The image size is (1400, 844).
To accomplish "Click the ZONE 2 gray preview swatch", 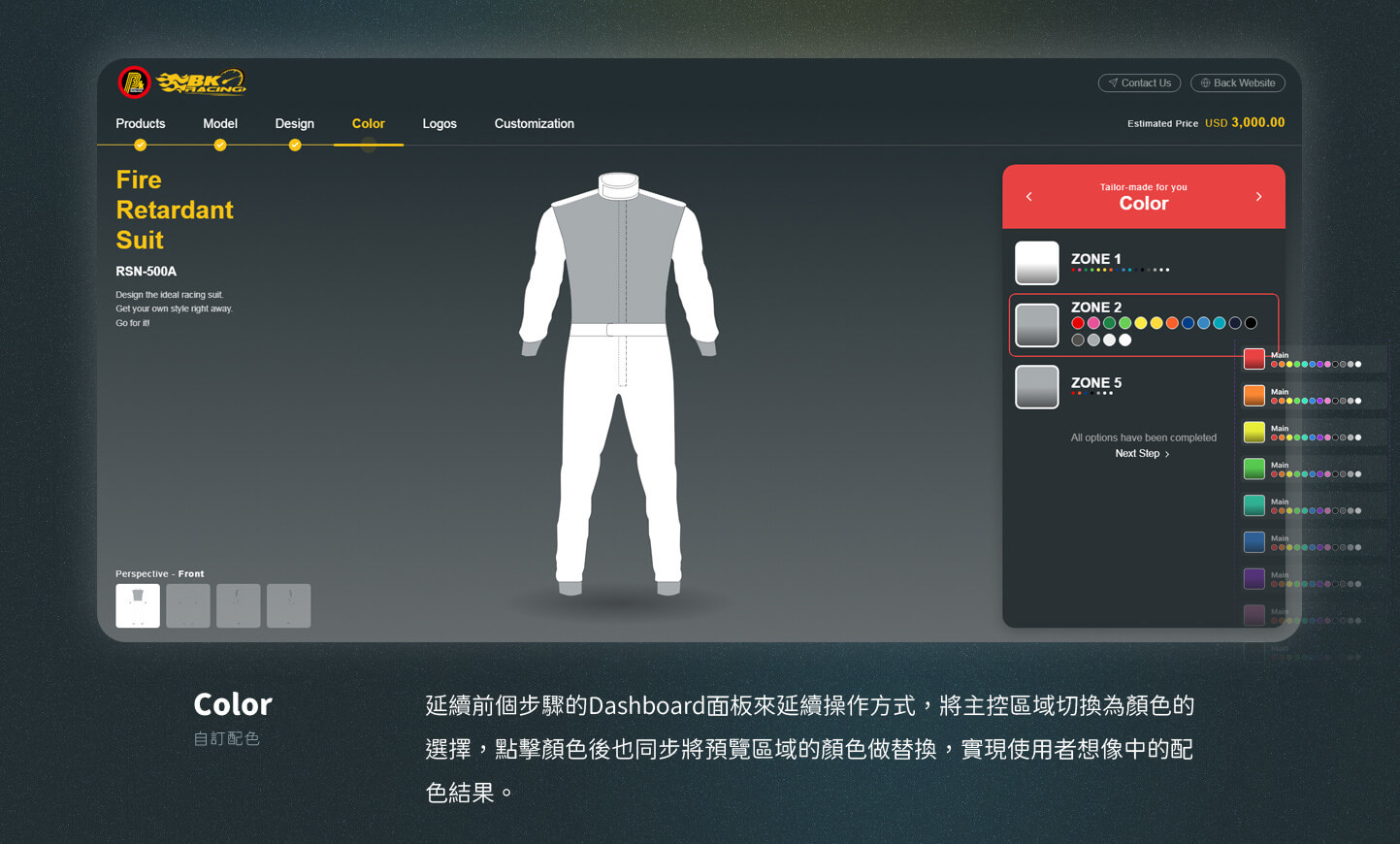I will point(1037,325).
